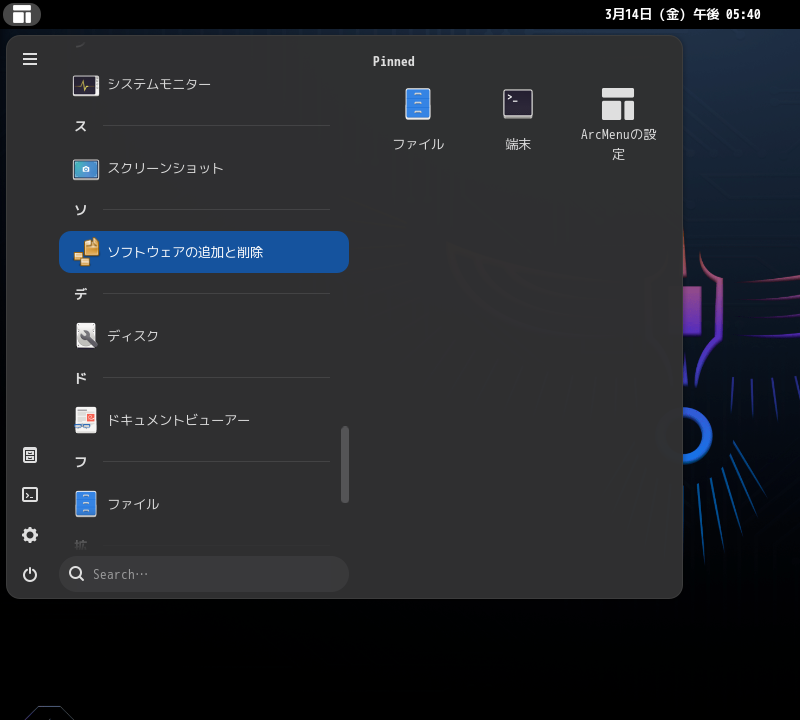Screen dimensions: 800x720
Task: Click the Search… input field
Action: tap(204, 574)
